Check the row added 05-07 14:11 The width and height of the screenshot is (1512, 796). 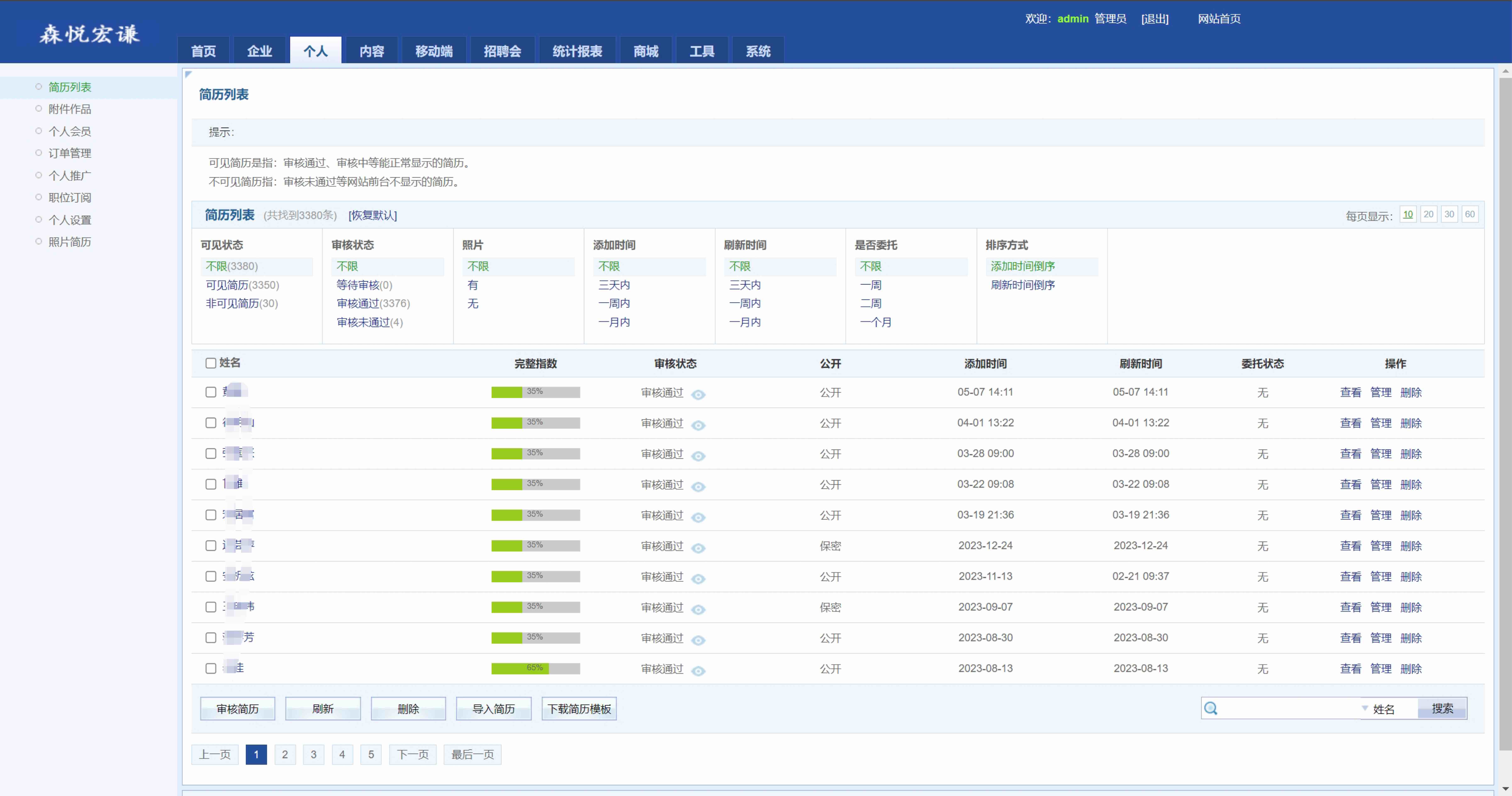[x=211, y=392]
